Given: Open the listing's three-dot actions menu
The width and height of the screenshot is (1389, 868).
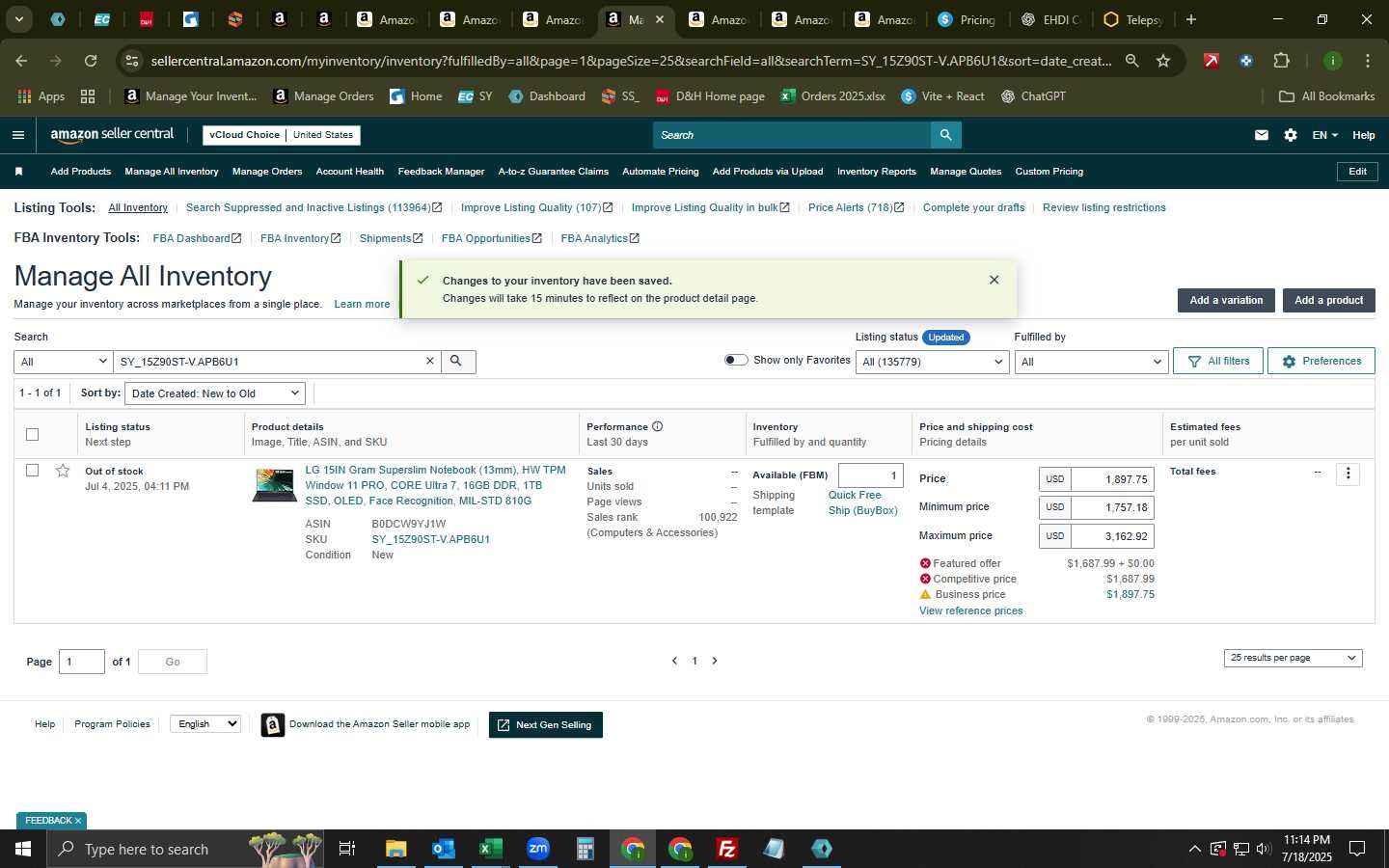Looking at the screenshot, I should pos(1348,474).
